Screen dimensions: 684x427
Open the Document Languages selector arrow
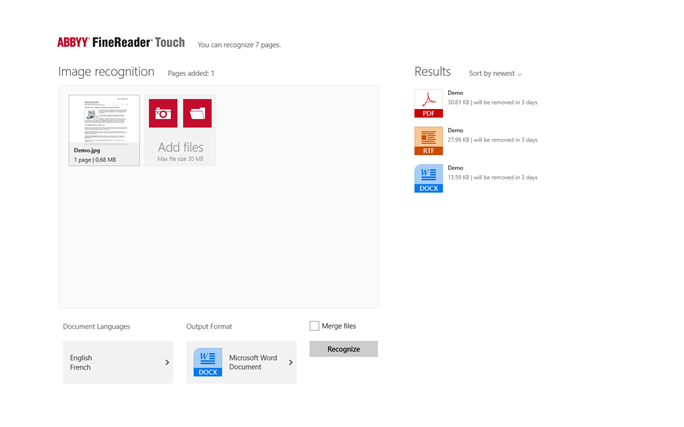pos(167,362)
